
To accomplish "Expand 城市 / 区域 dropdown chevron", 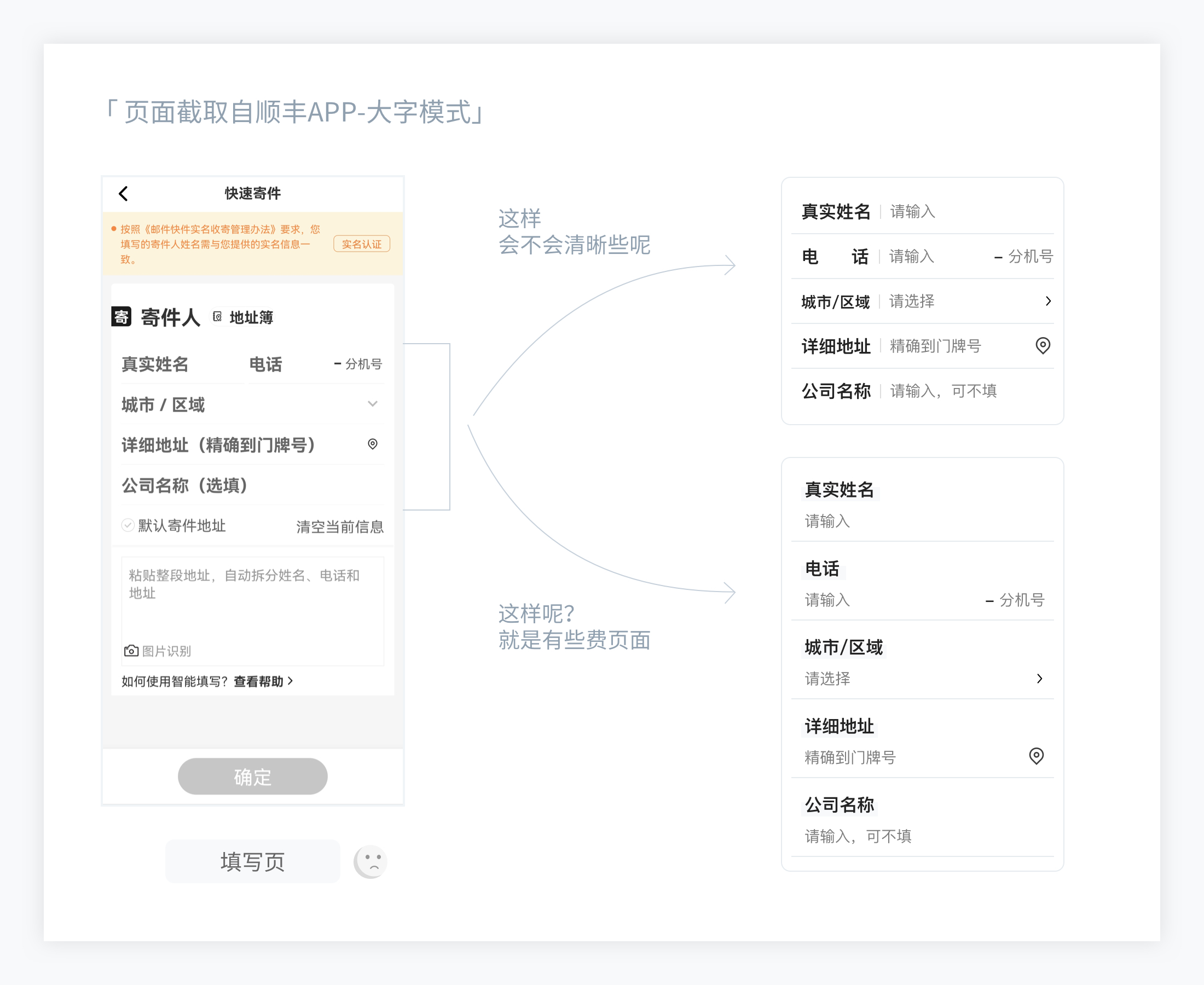I will 373,404.
